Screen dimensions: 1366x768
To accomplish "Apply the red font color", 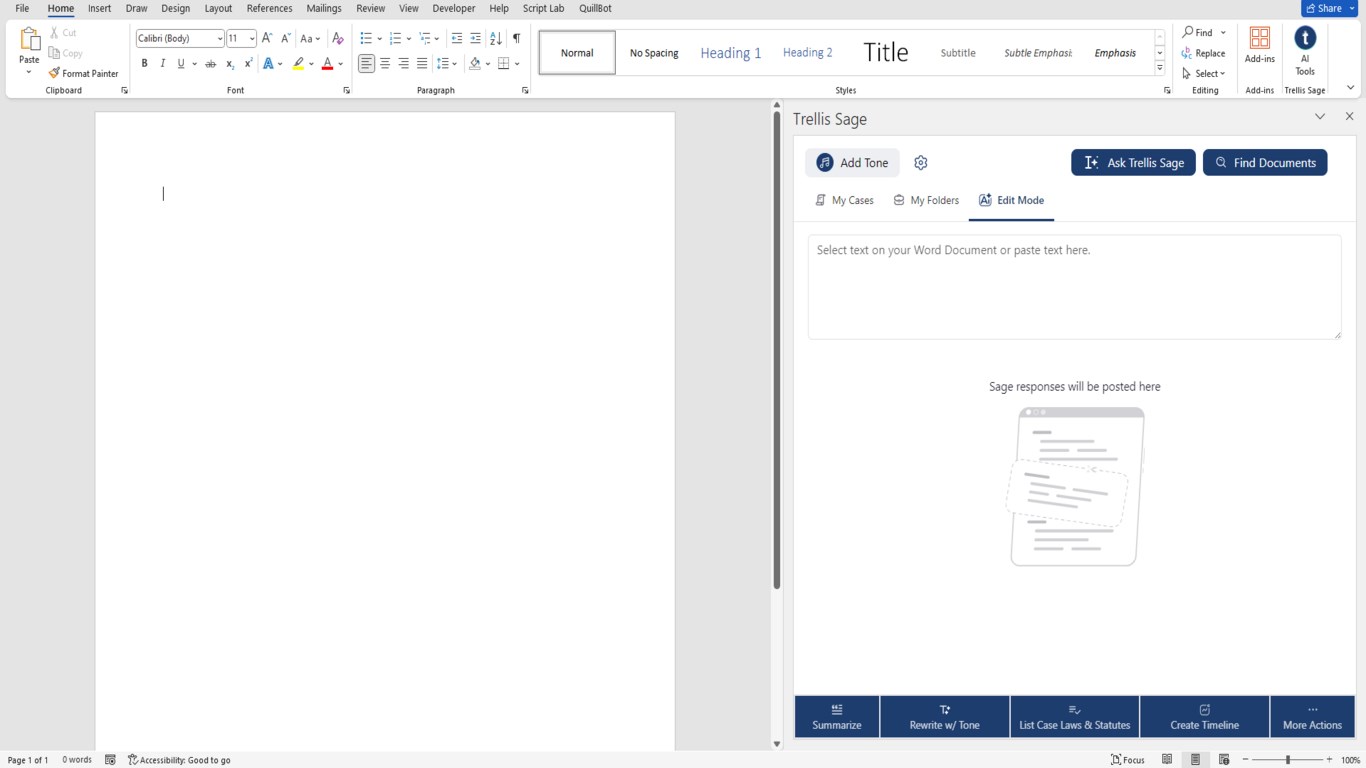I will coord(327,64).
